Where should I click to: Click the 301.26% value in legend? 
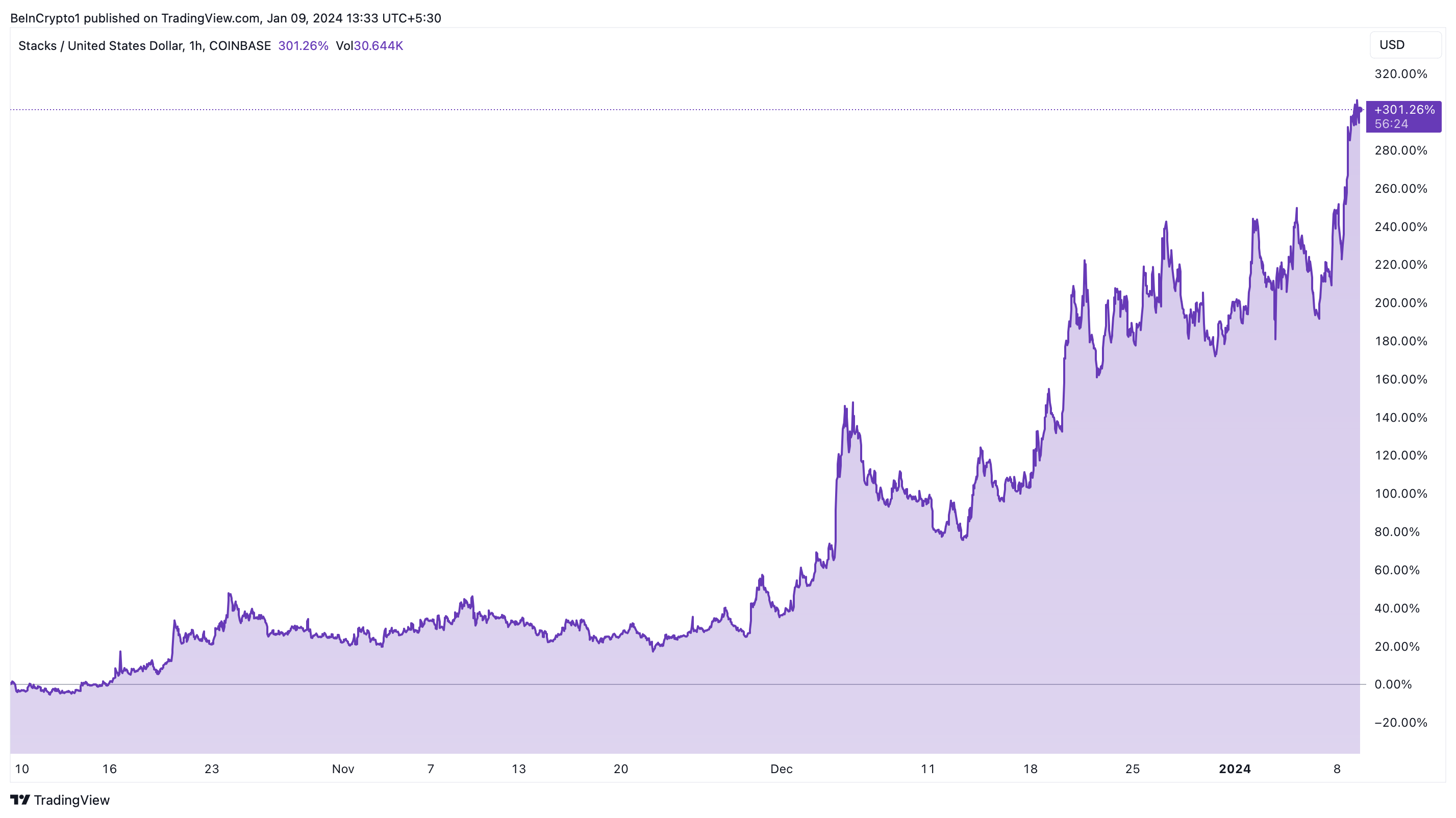pyautogui.click(x=303, y=46)
